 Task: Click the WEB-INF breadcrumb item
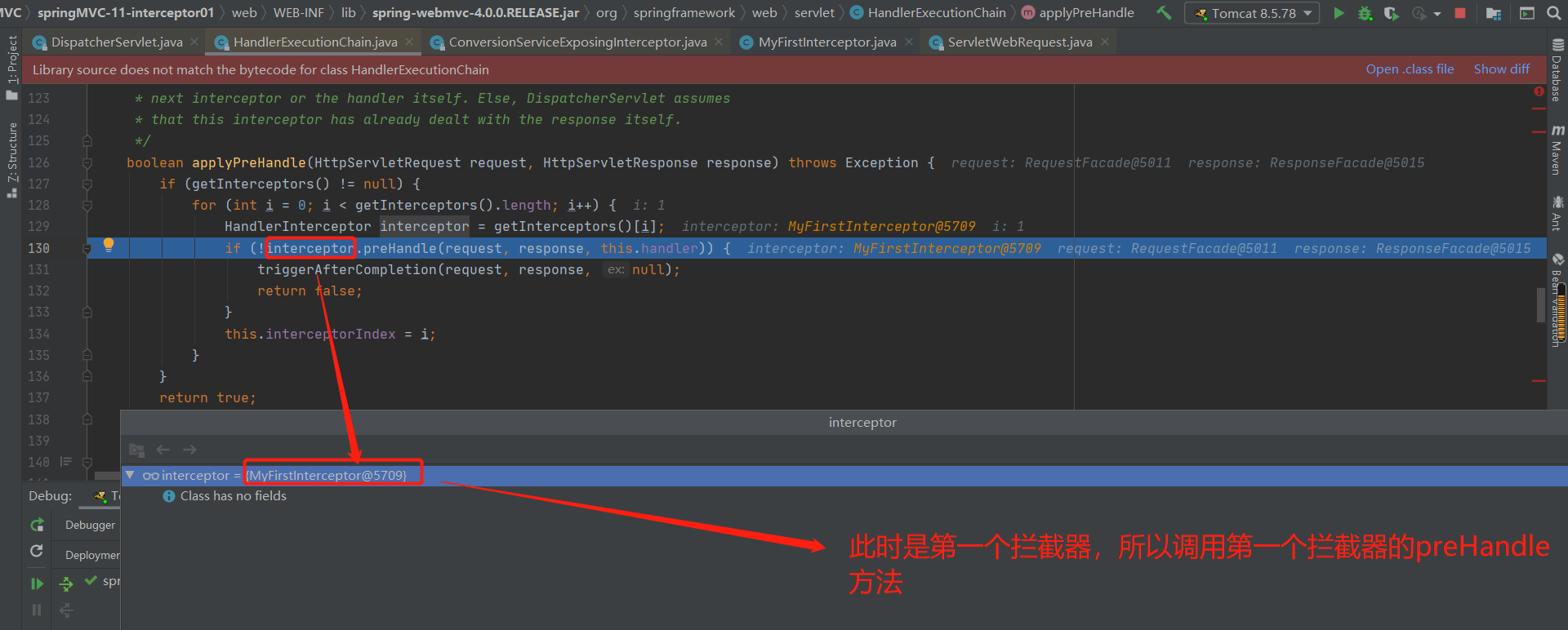pos(298,13)
